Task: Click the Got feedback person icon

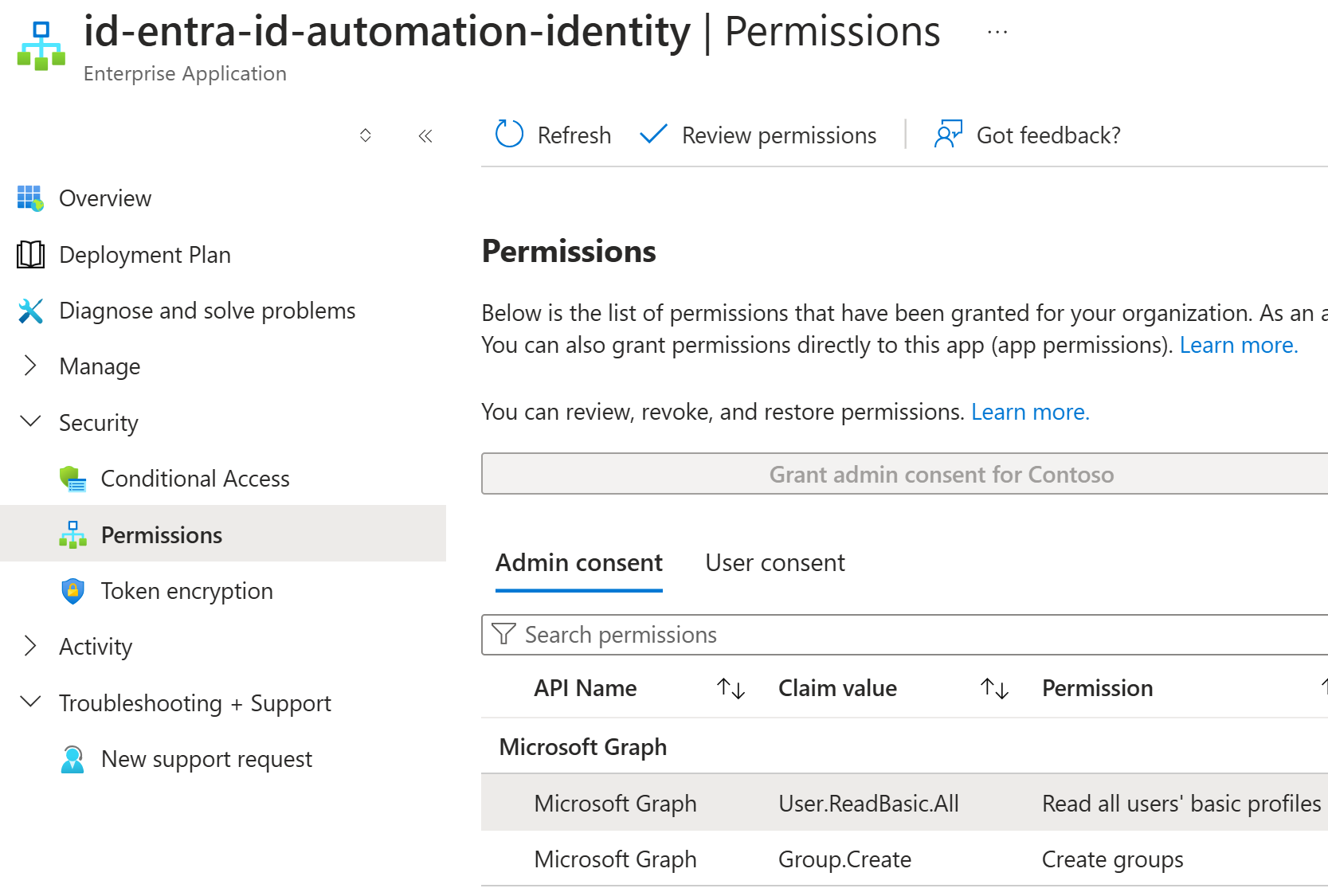Action: [x=948, y=134]
